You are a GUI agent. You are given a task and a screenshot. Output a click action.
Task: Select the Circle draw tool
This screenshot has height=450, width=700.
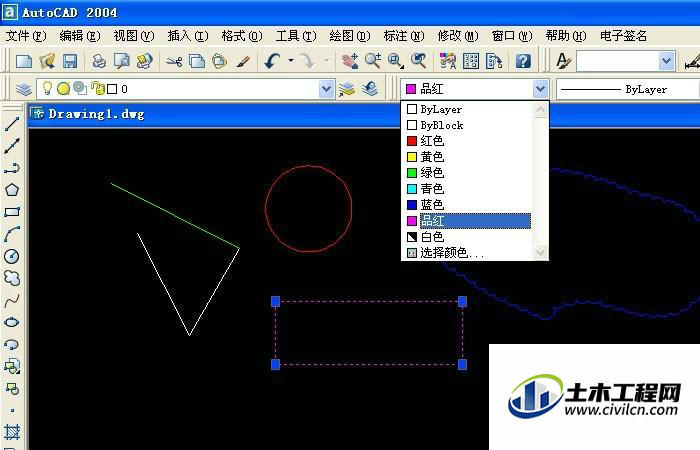click(x=12, y=256)
